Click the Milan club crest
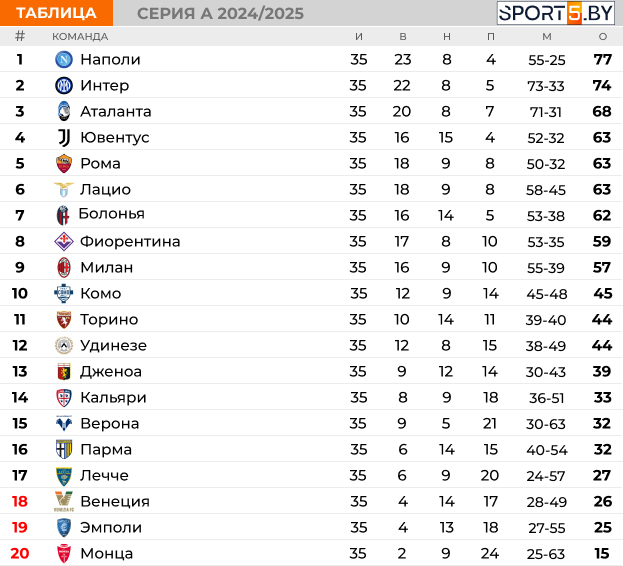This screenshot has width=623, height=566. coord(64,267)
